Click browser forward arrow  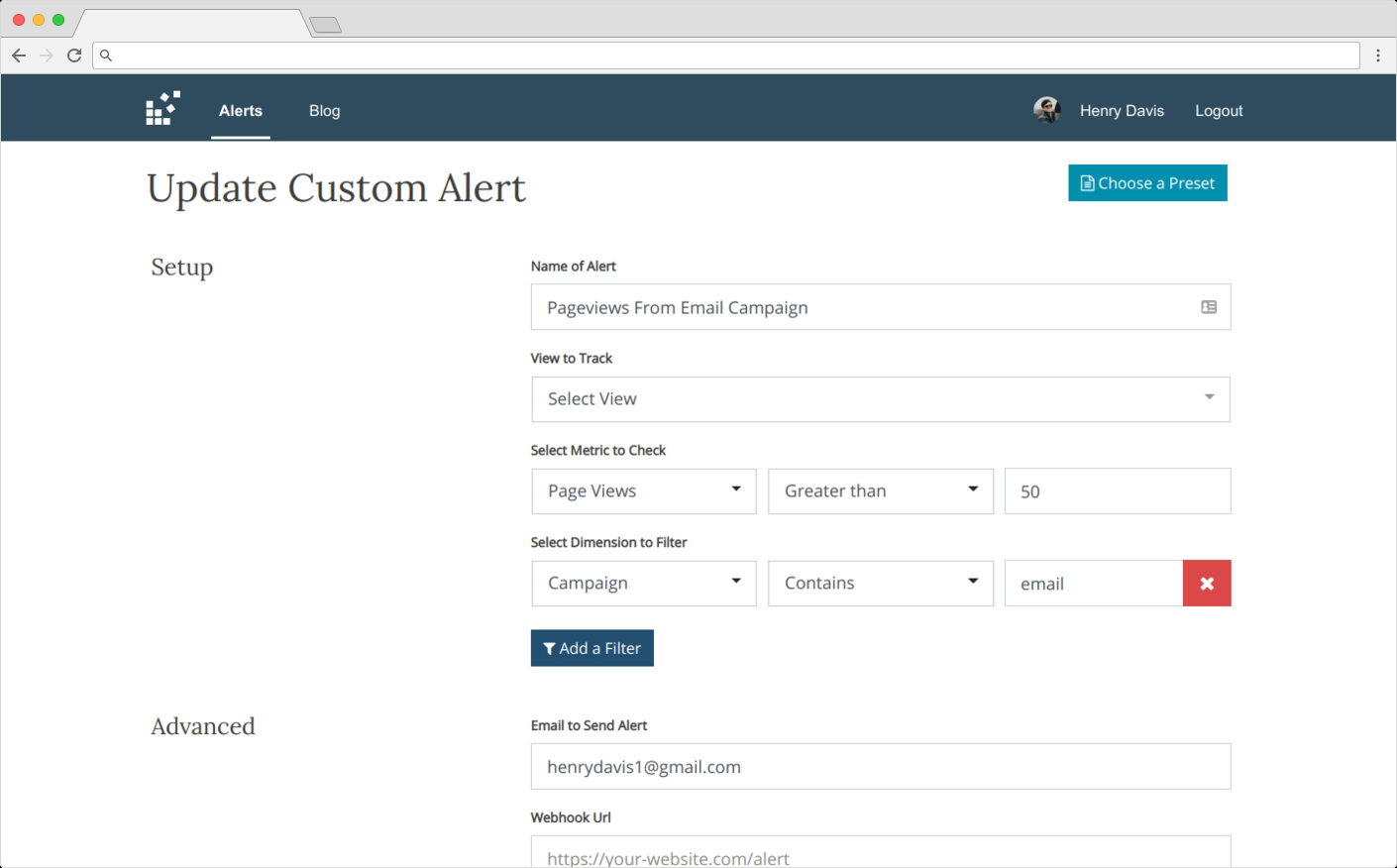click(47, 55)
